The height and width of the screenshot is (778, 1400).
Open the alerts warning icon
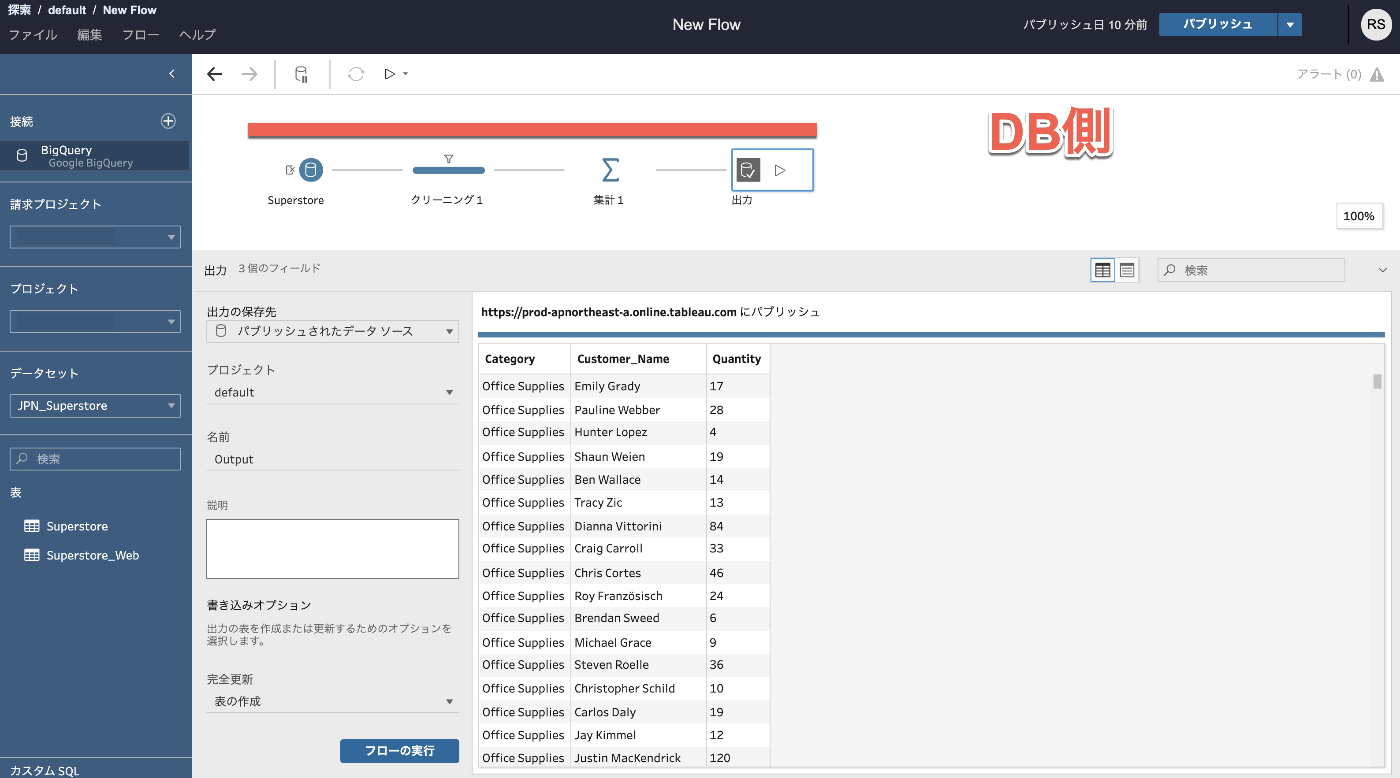1377,74
